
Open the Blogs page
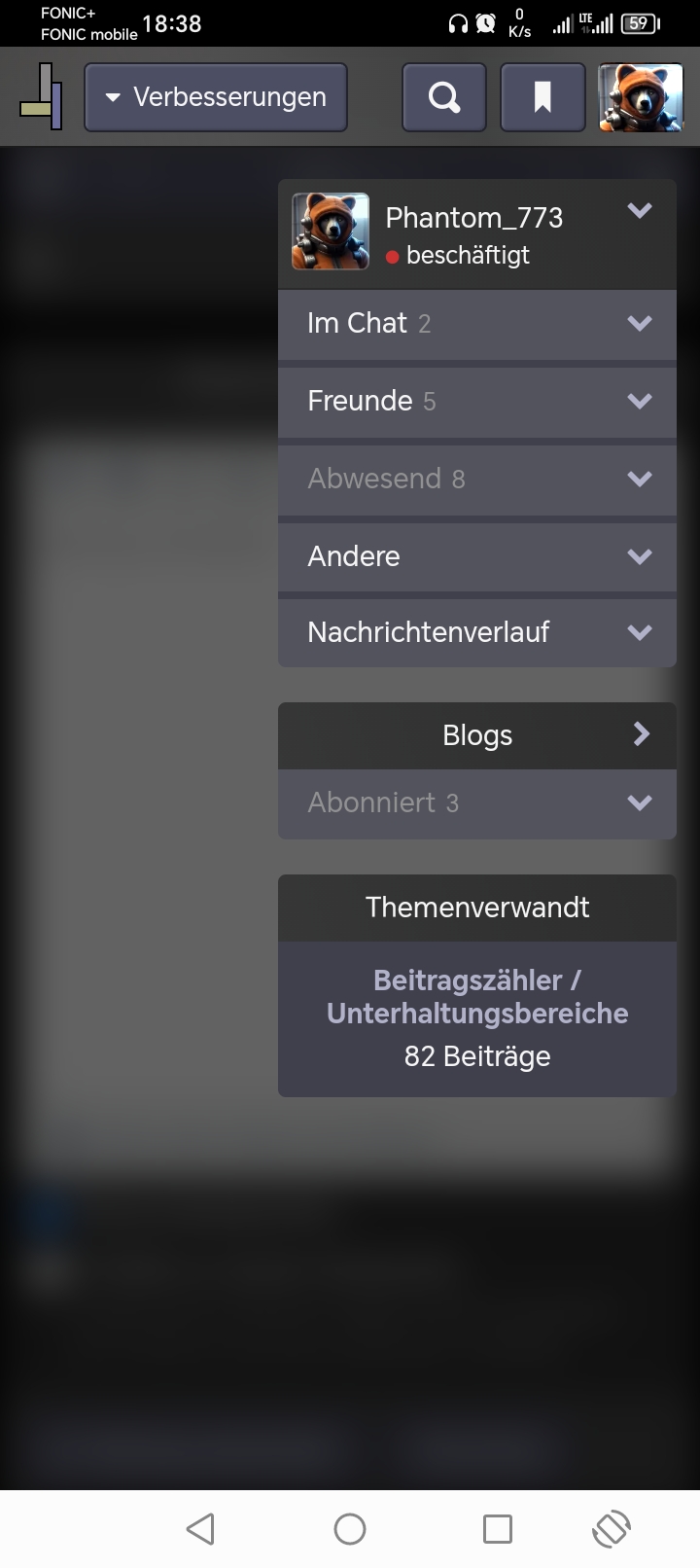coord(477,735)
